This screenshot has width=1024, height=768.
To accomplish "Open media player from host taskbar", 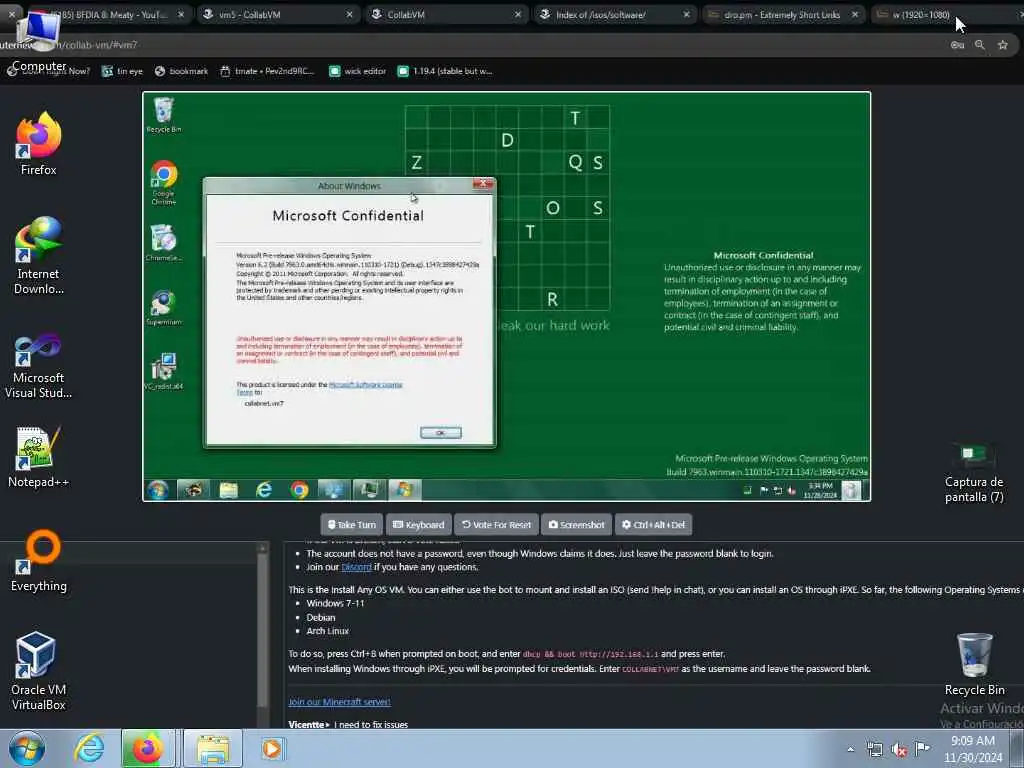I will point(272,748).
